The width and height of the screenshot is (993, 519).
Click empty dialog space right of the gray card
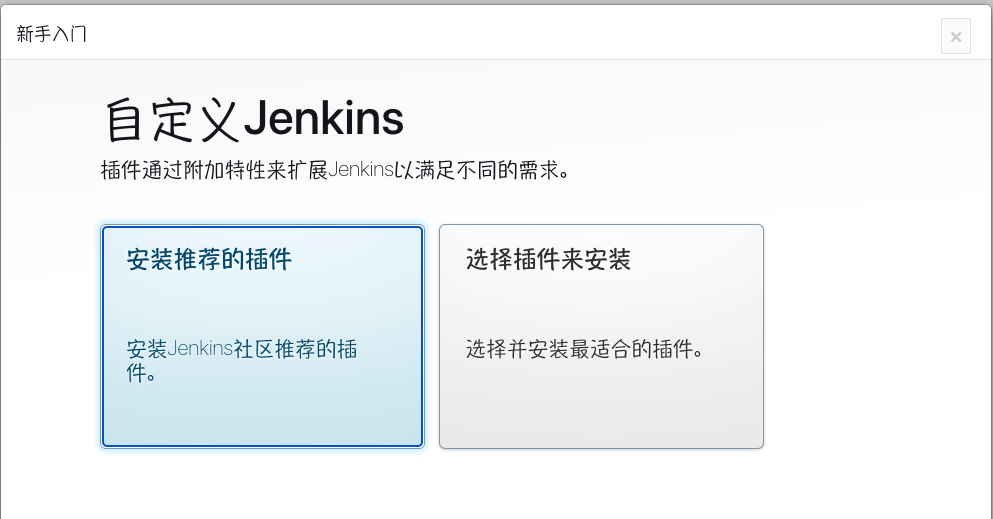click(x=877, y=336)
